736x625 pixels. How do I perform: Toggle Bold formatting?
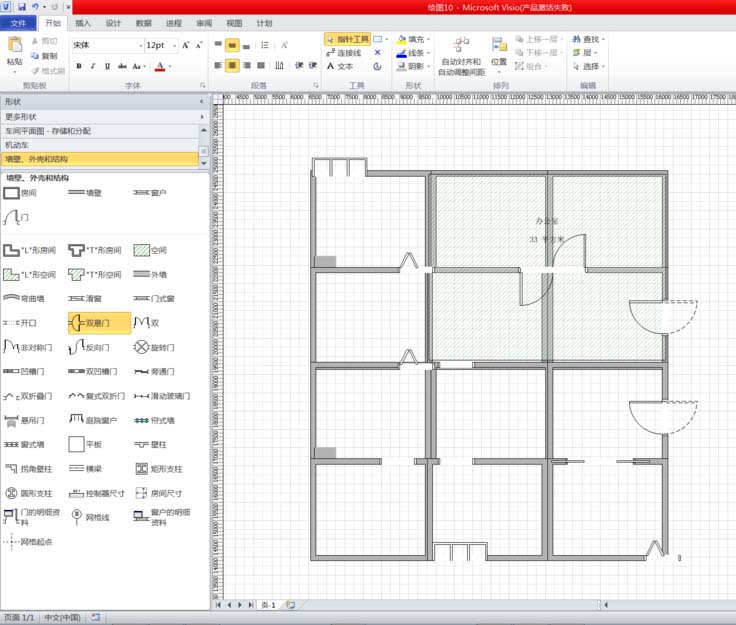click(79, 66)
